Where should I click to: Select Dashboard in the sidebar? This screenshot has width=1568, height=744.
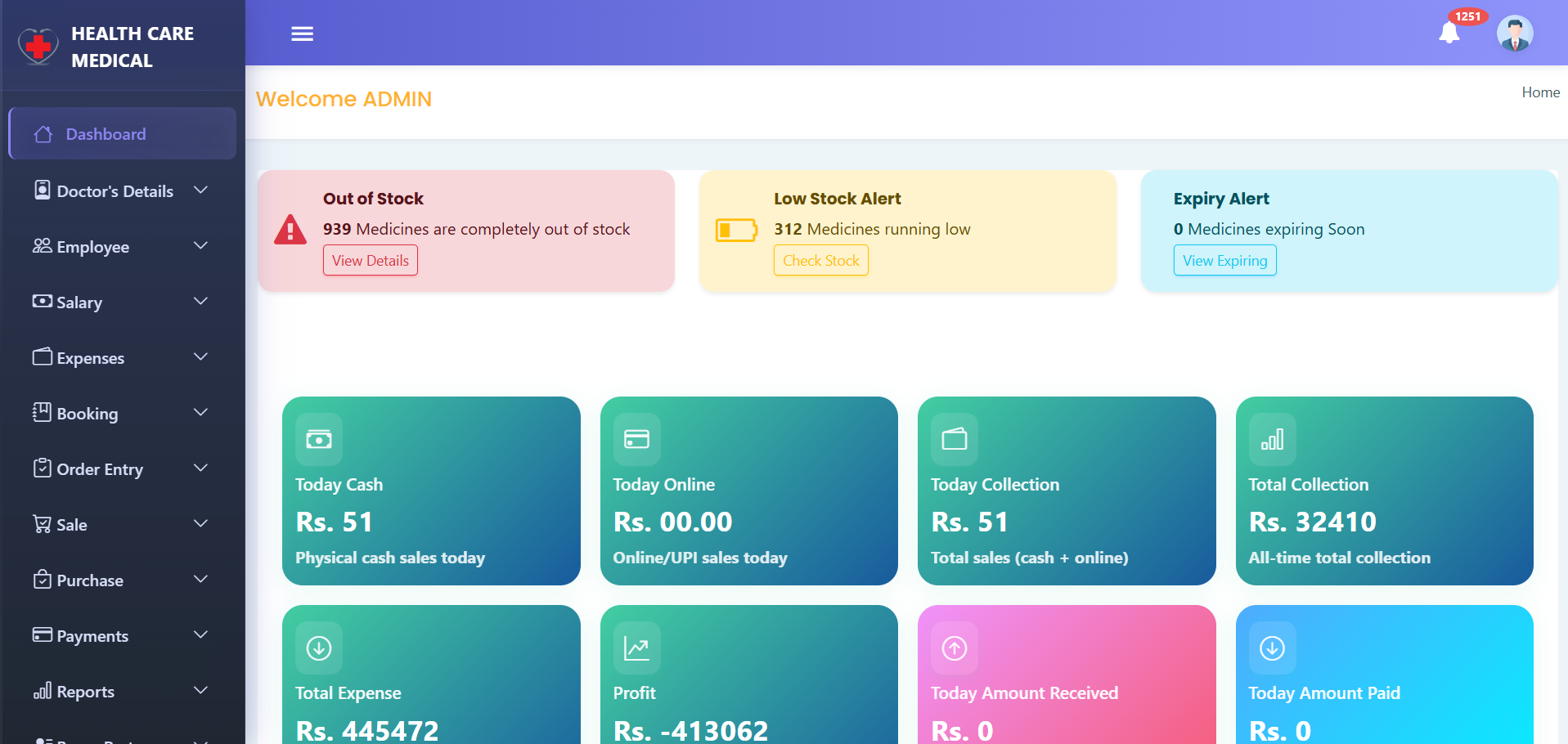click(106, 134)
